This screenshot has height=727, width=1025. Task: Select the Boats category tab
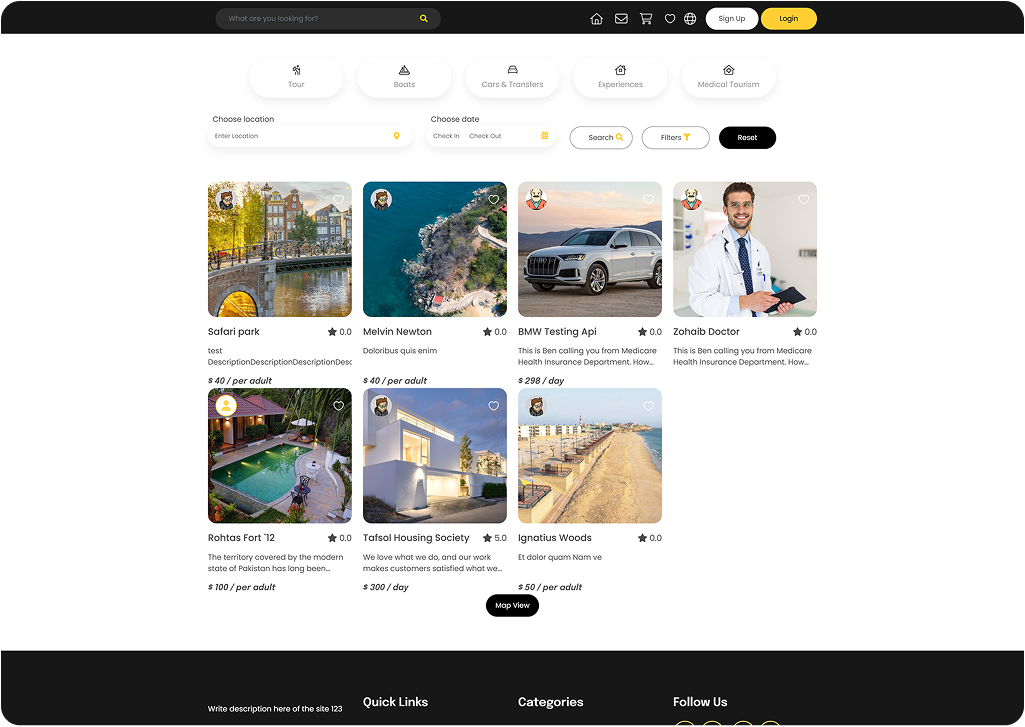(404, 77)
